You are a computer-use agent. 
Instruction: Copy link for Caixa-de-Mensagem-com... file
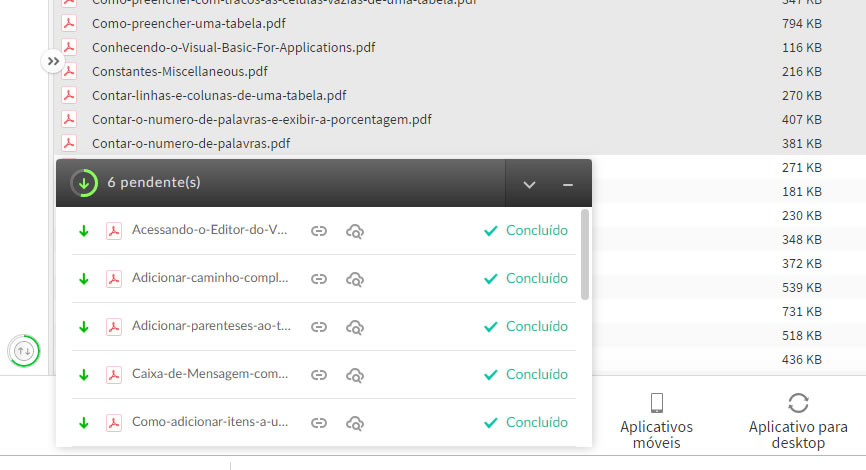coord(319,375)
